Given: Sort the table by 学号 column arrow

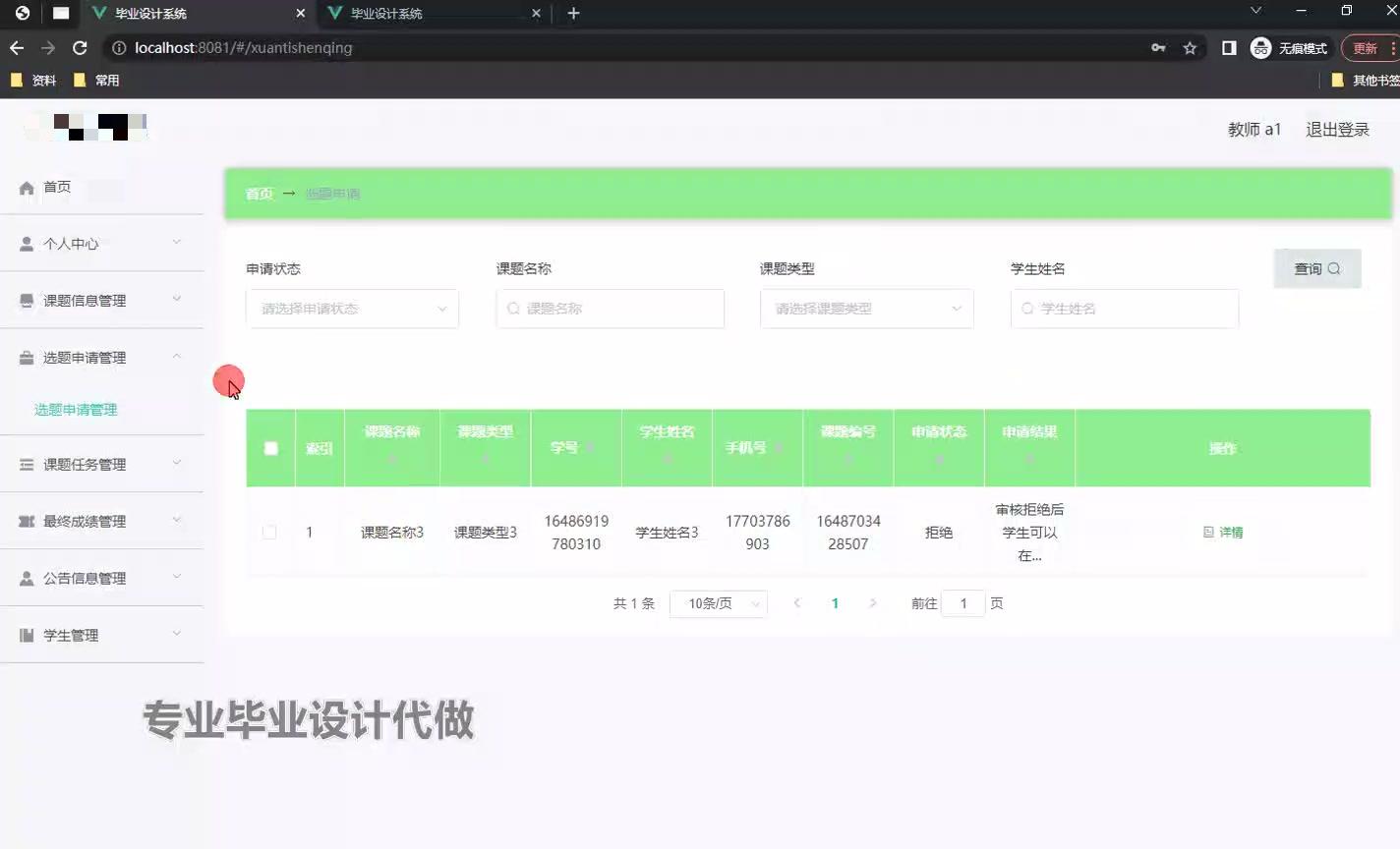Looking at the screenshot, I should pos(590,448).
